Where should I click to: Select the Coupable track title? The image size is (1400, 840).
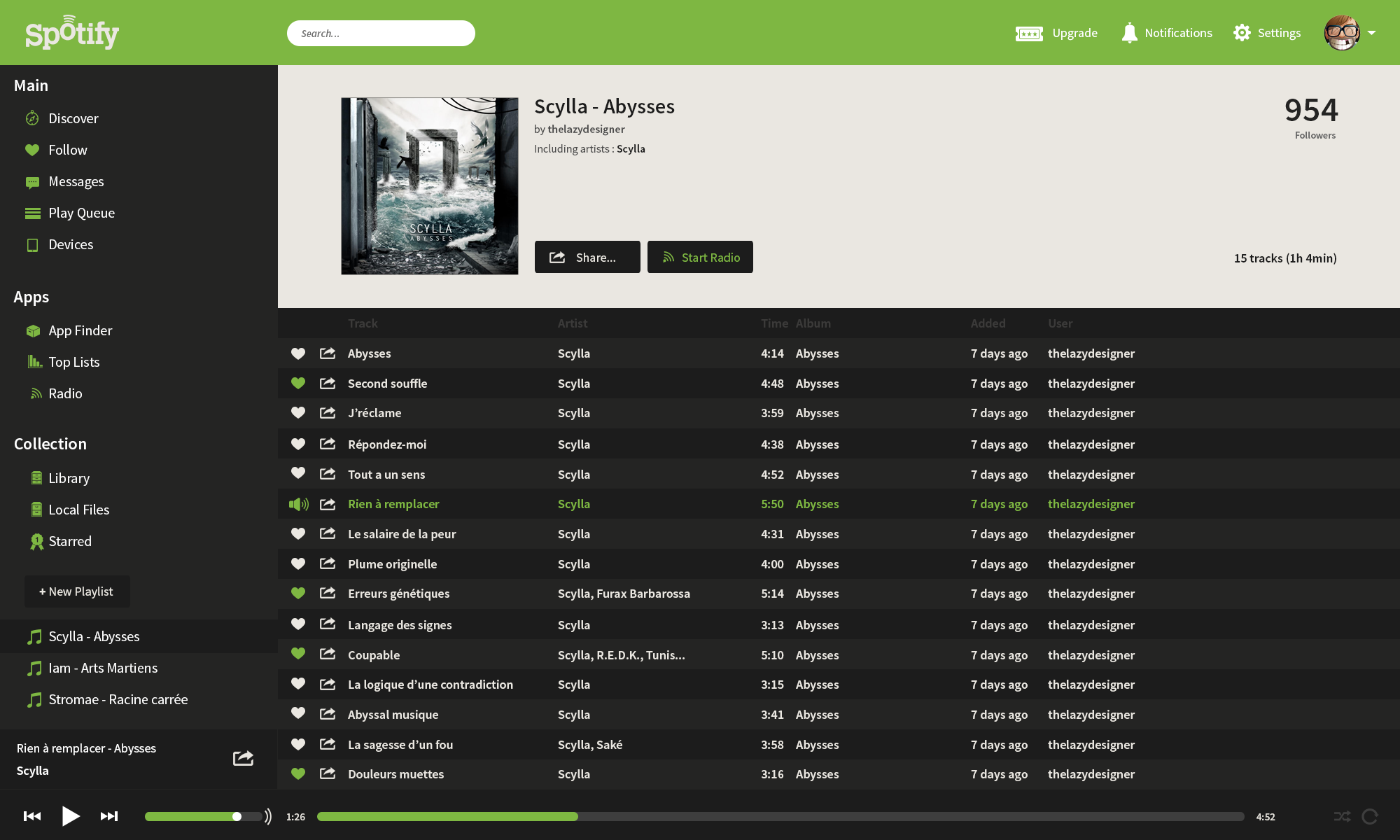click(374, 655)
